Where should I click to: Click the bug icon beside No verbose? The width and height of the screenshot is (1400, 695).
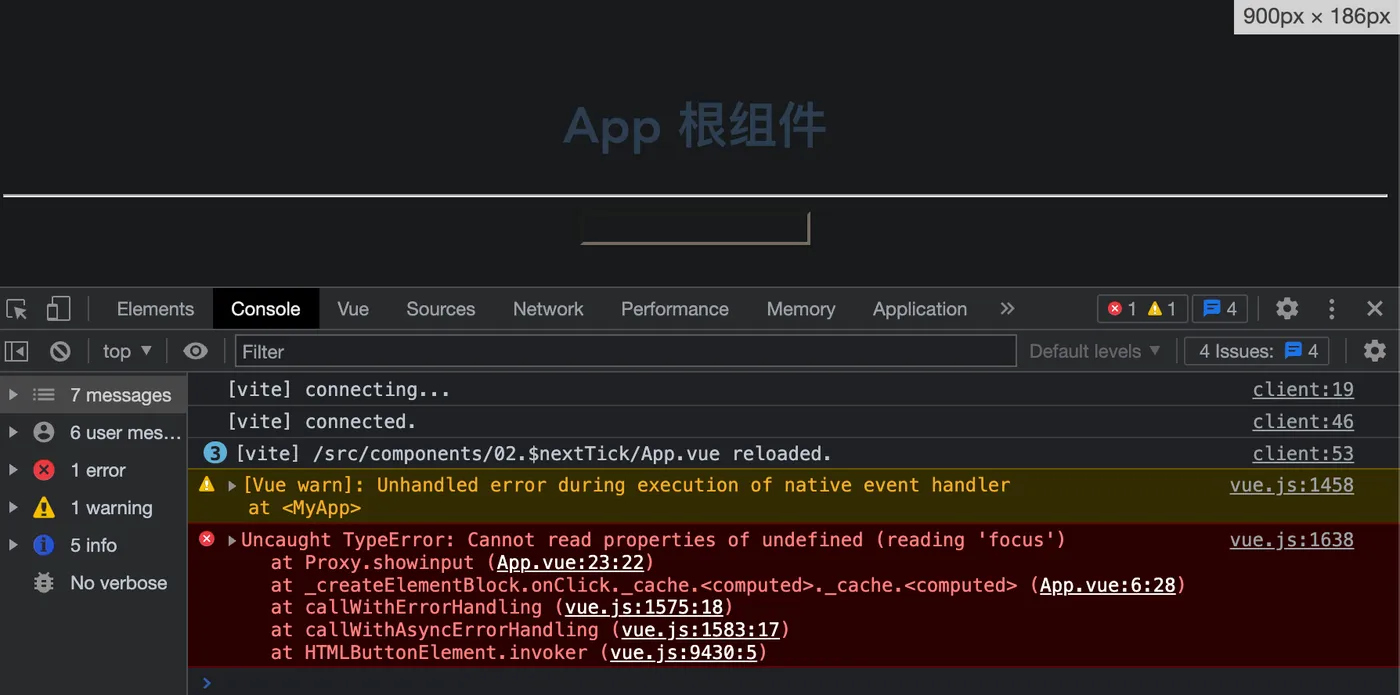pyautogui.click(x=44, y=583)
